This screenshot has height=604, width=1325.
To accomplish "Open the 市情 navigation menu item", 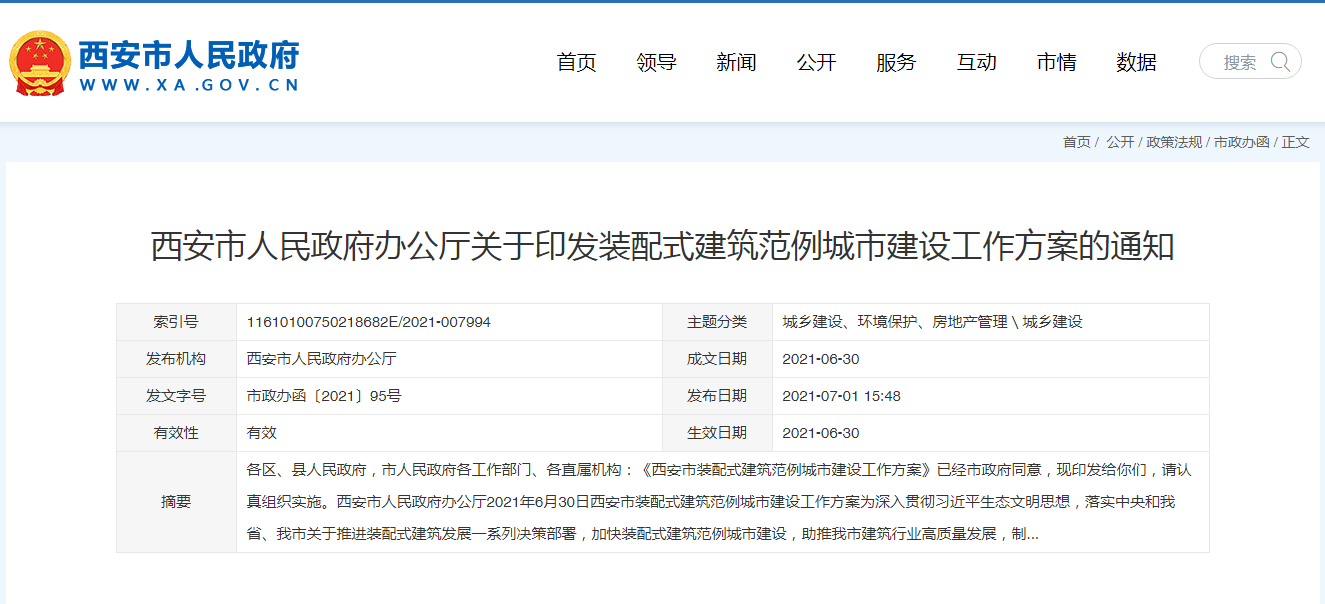I will pos(1056,62).
